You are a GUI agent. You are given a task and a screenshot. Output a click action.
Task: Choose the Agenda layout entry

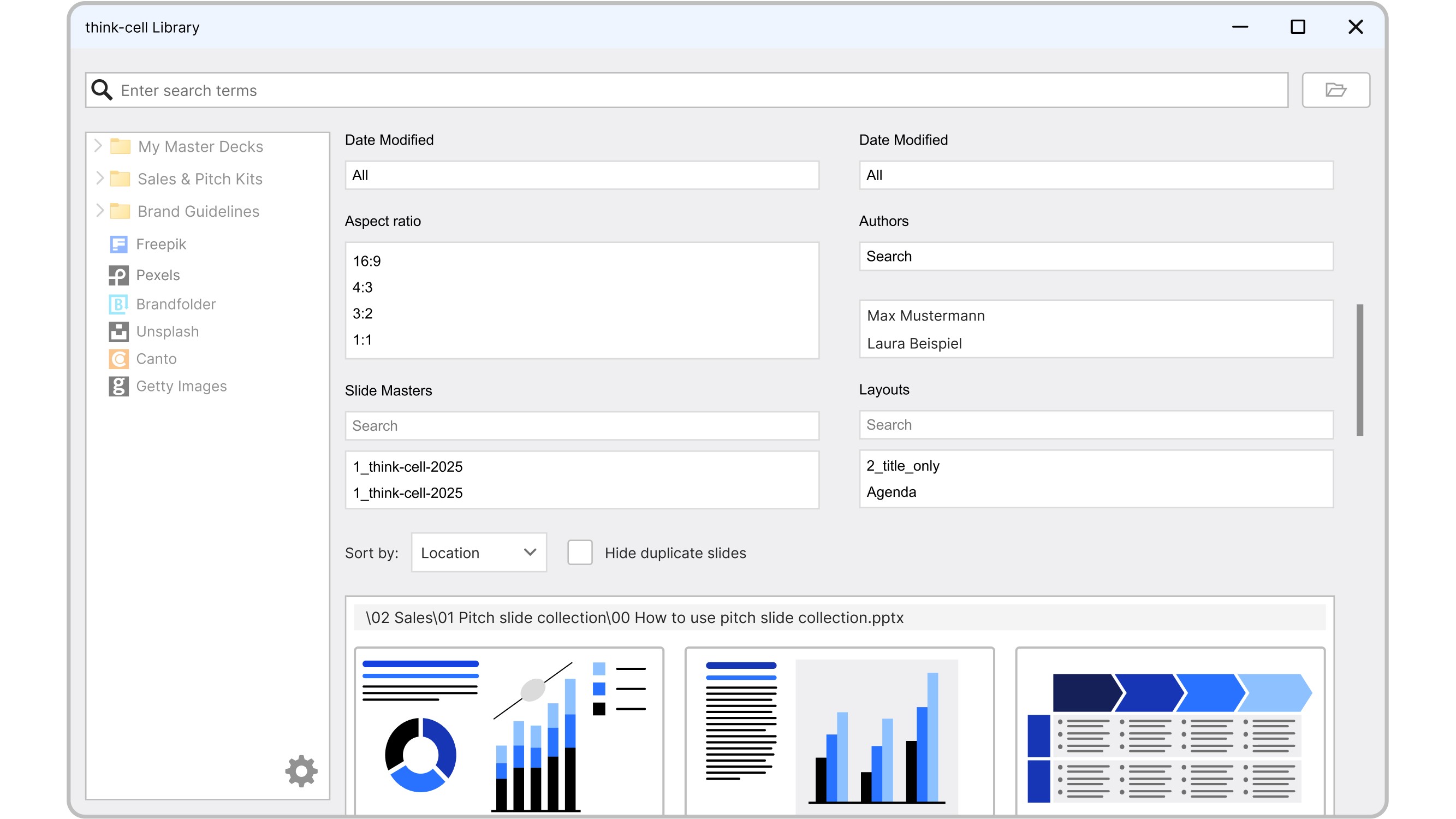tap(891, 492)
